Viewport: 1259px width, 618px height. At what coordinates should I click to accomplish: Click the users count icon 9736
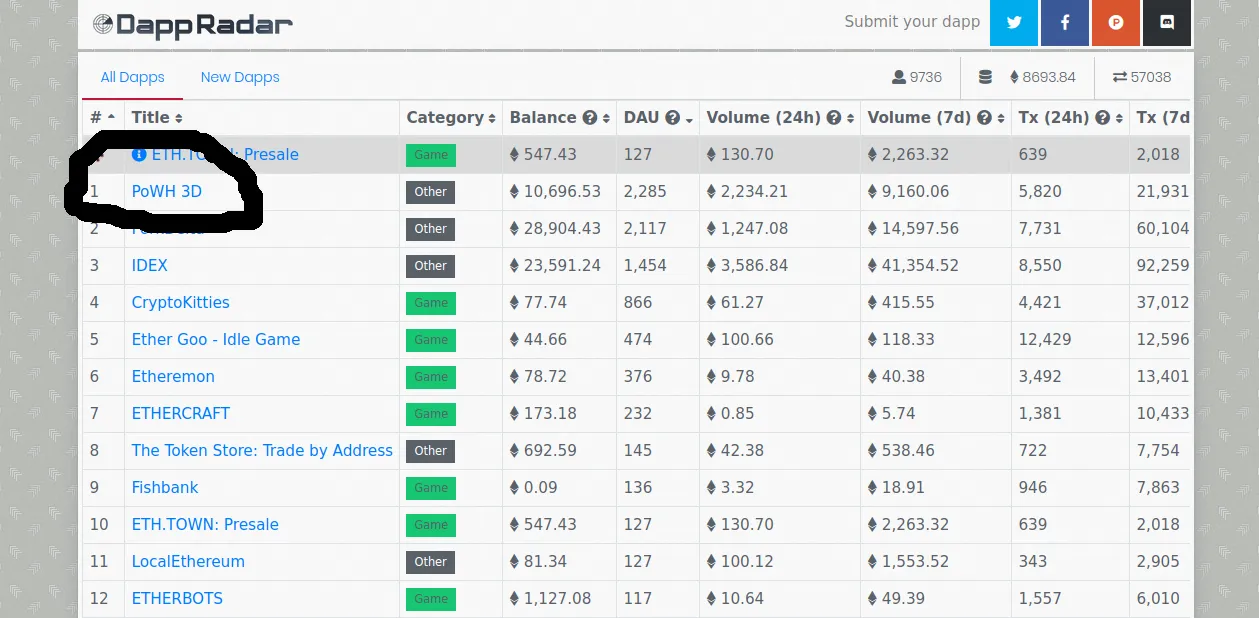(x=899, y=77)
